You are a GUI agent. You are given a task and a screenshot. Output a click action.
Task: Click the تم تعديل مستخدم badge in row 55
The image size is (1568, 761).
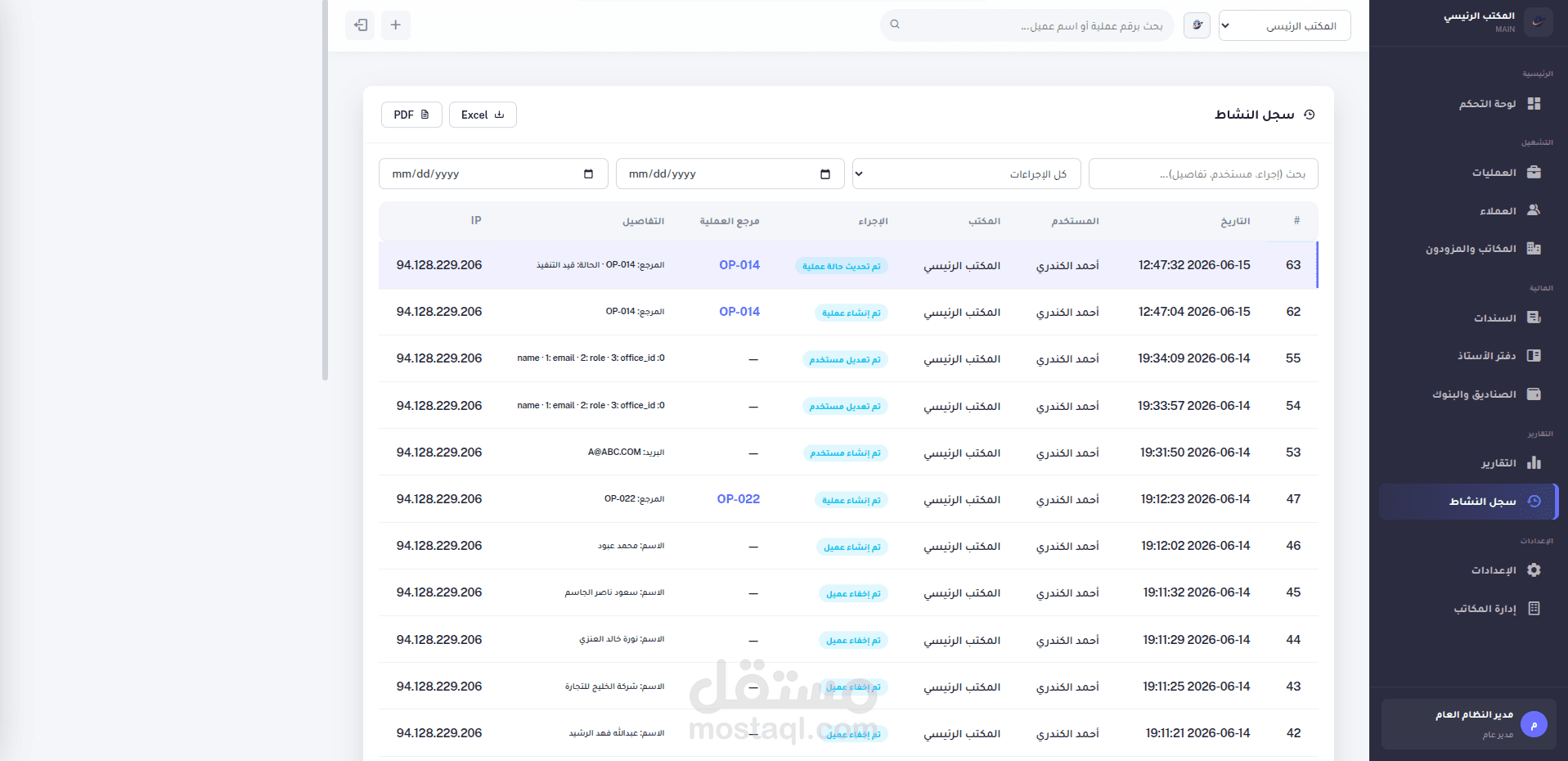(x=845, y=359)
